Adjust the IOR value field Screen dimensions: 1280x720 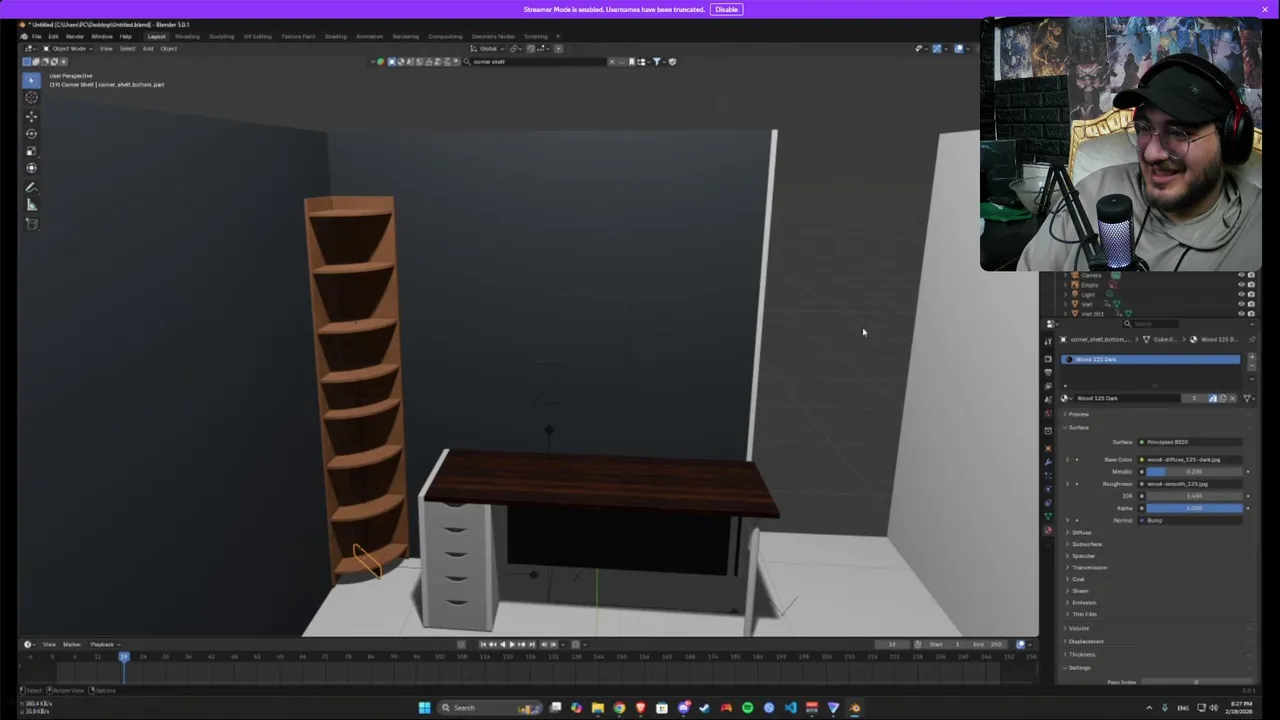click(1194, 496)
